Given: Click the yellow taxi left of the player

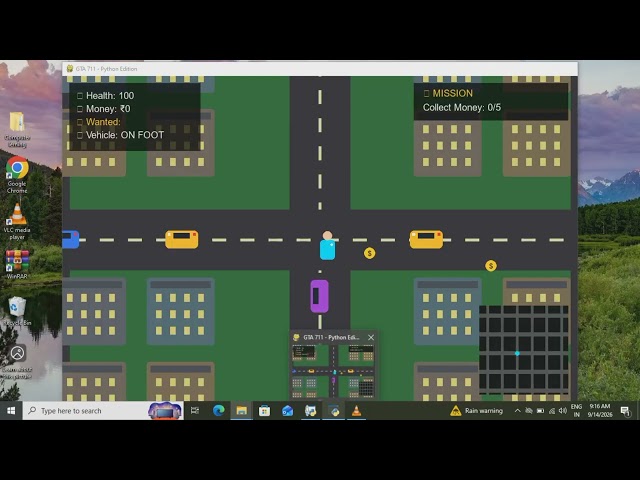Looking at the screenshot, I should (x=182, y=240).
